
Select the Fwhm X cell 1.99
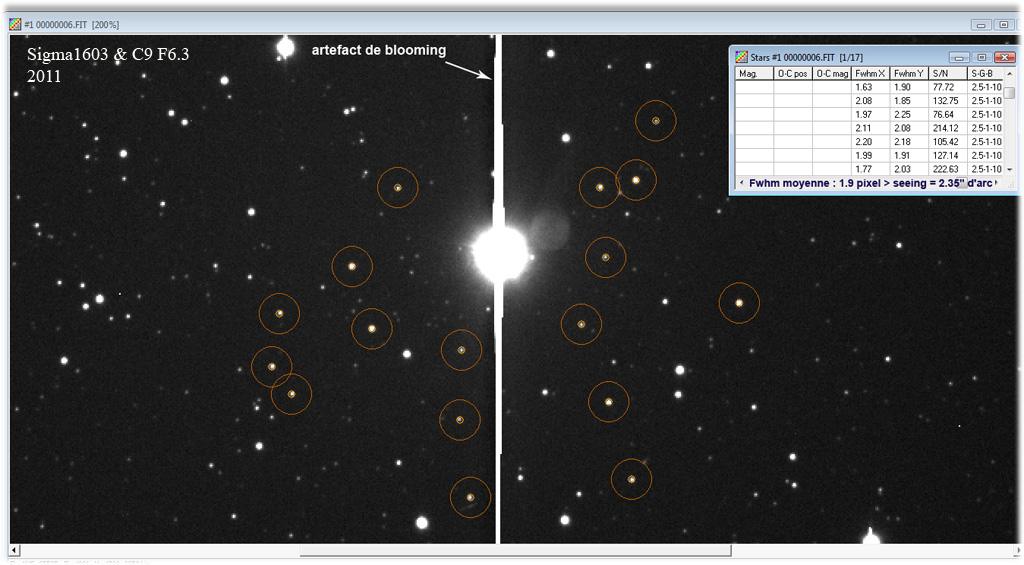(x=871, y=155)
